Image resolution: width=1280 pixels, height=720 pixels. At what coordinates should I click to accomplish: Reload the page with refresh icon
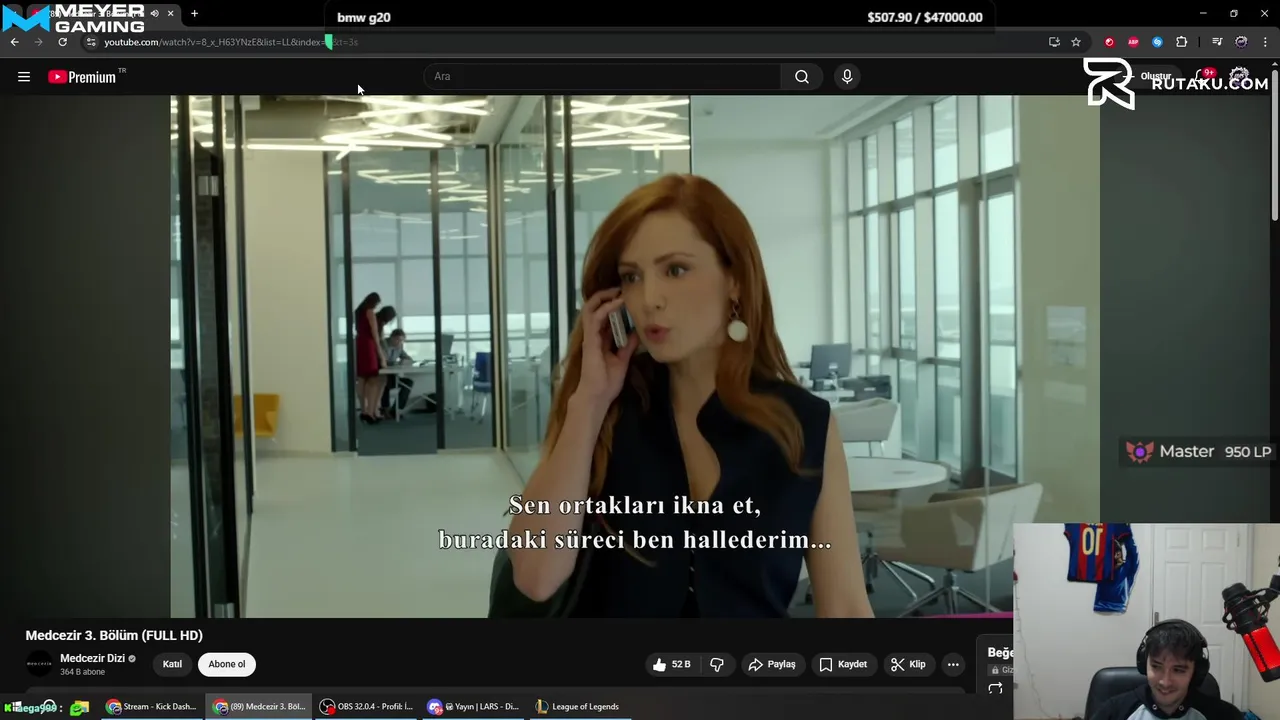62,42
